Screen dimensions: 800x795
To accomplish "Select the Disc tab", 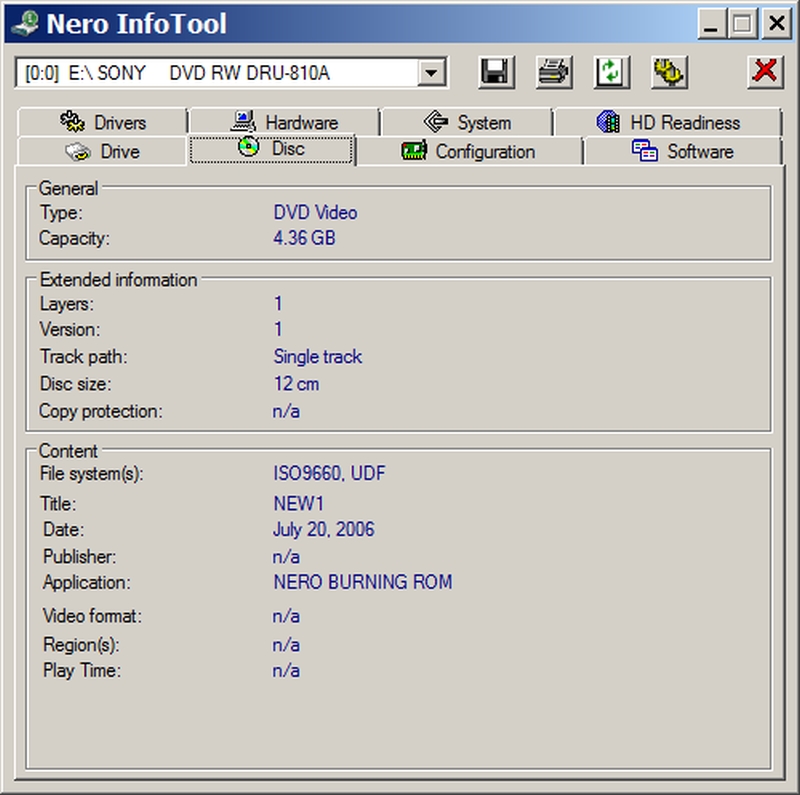I will (x=271, y=149).
